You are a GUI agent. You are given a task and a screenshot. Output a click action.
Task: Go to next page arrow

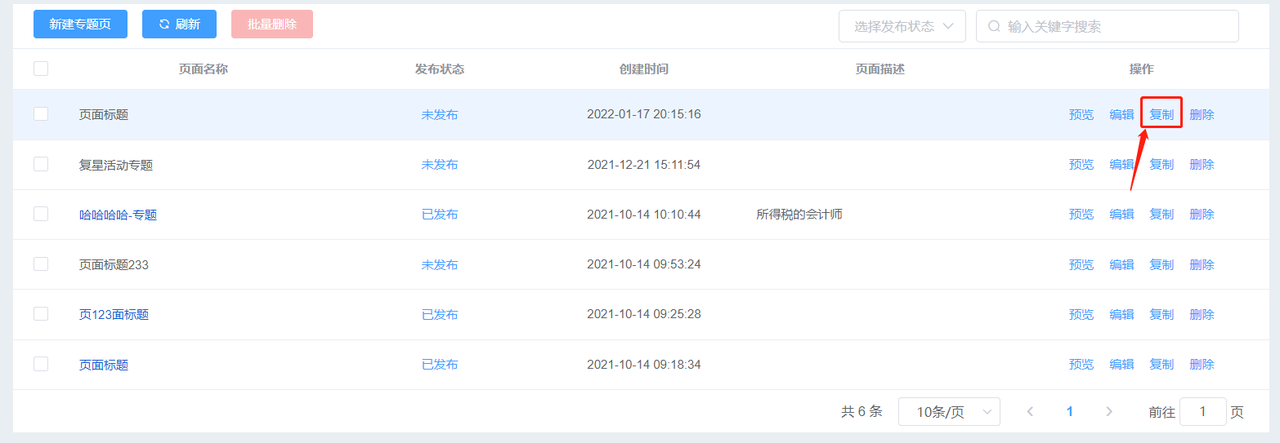(x=1108, y=411)
